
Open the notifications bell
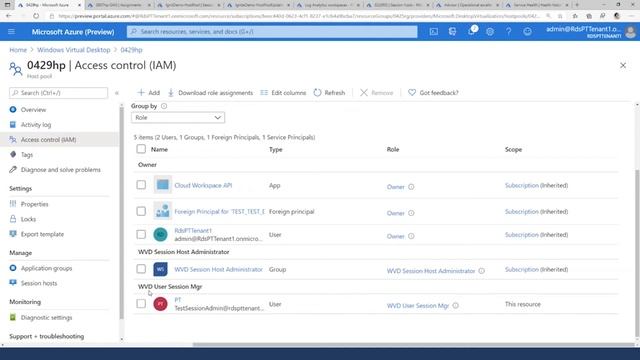tap(471, 31)
